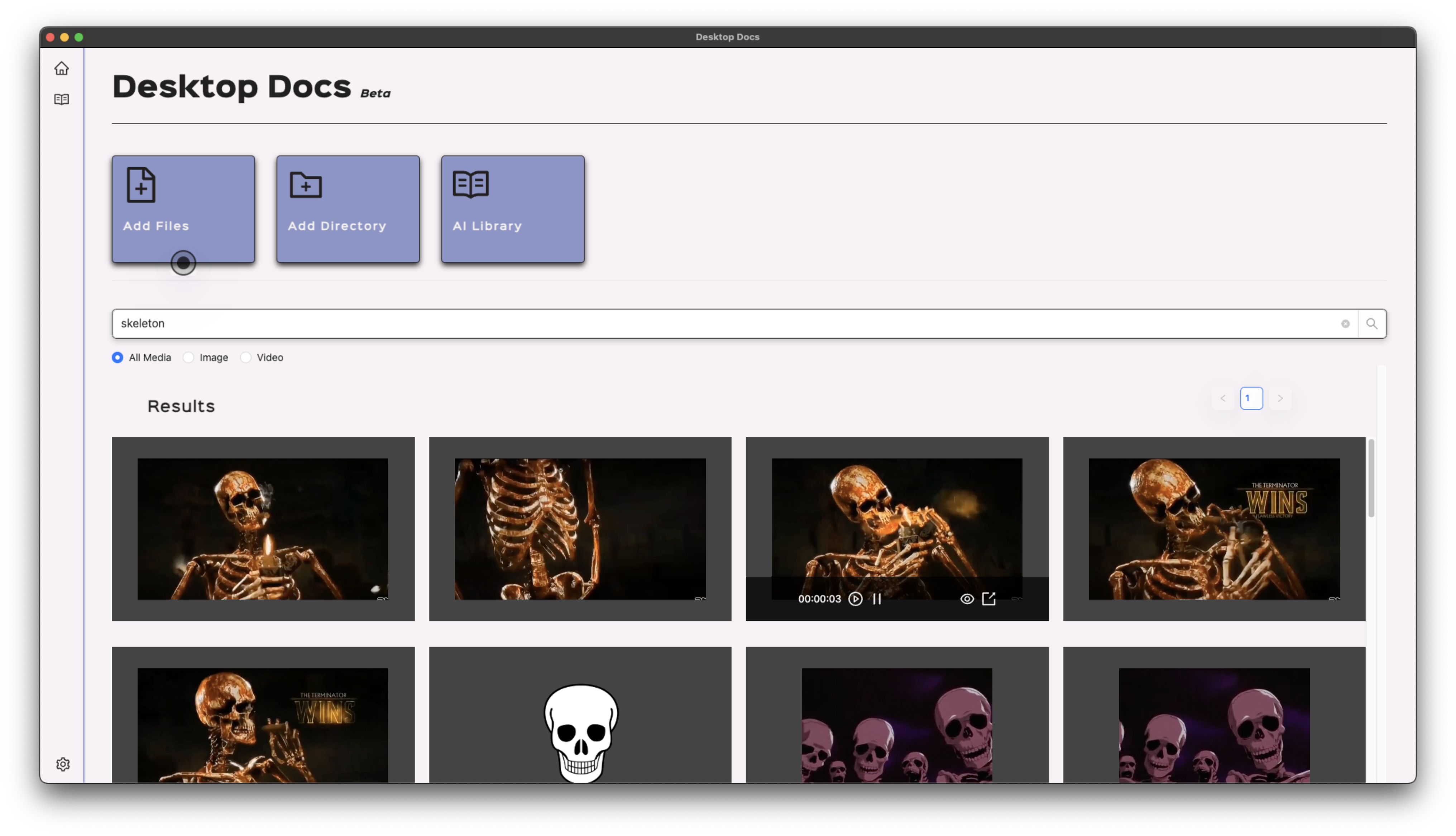Select the All Media radio button

[117, 357]
